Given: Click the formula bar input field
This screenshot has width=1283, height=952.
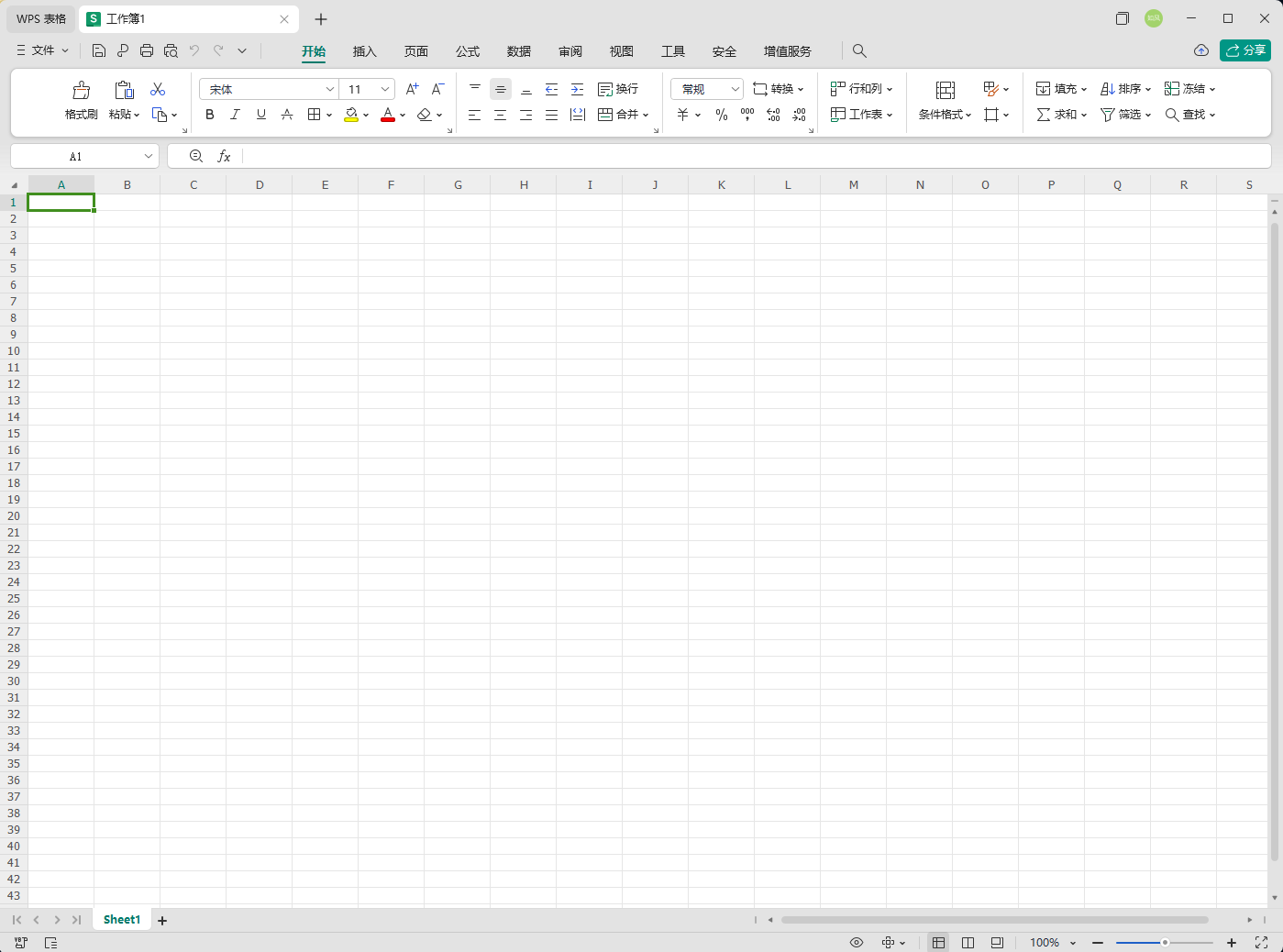Looking at the screenshot, I should pyautogui.click(x=756, y=156).
